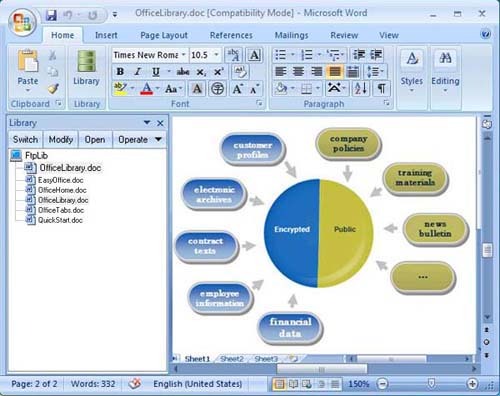
Task: Toggle Italic formatting
Action: coord(138,72)
